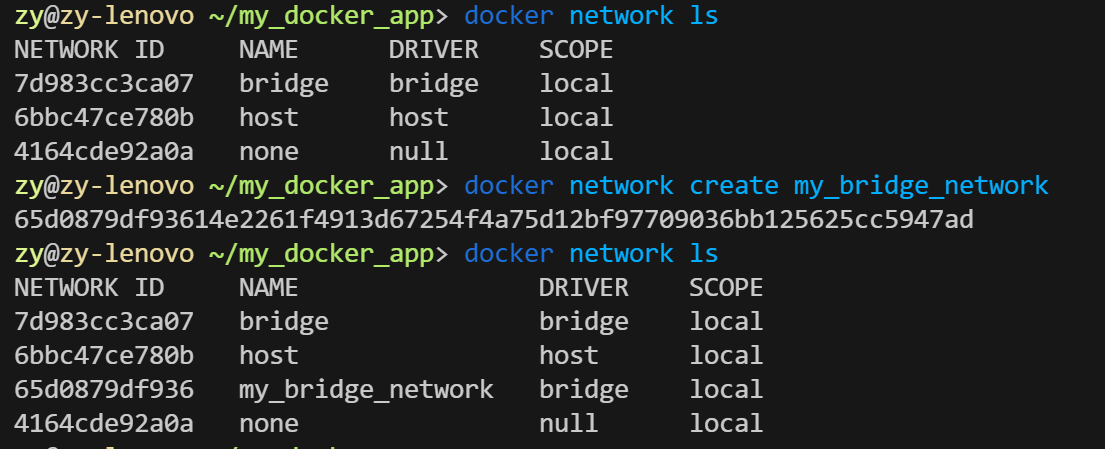
Task: Click the bridge driver cell of my_bridge_network row
Action: coord(584,389)
